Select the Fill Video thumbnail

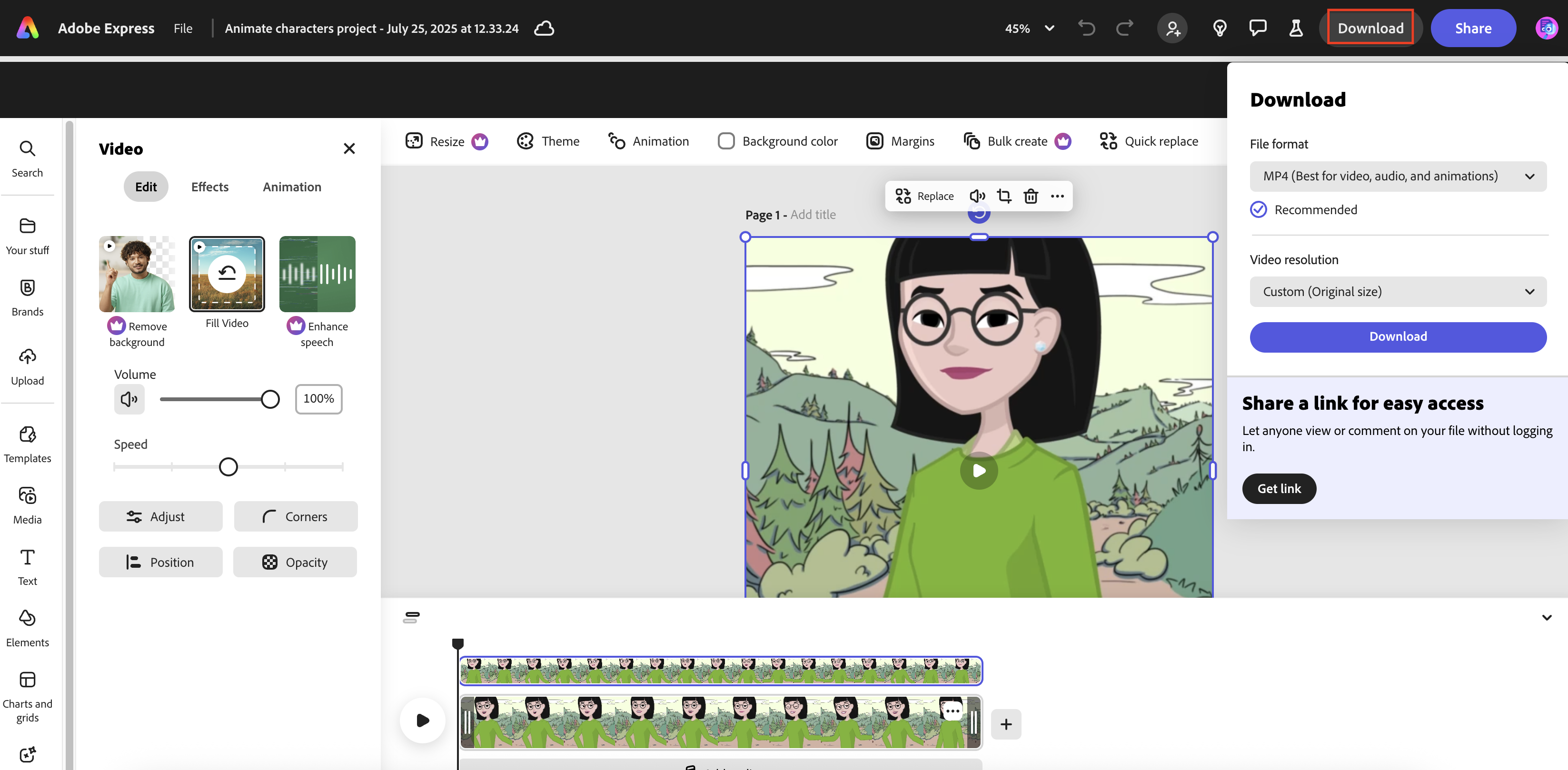pyautogui.click(x=227, y=274)
